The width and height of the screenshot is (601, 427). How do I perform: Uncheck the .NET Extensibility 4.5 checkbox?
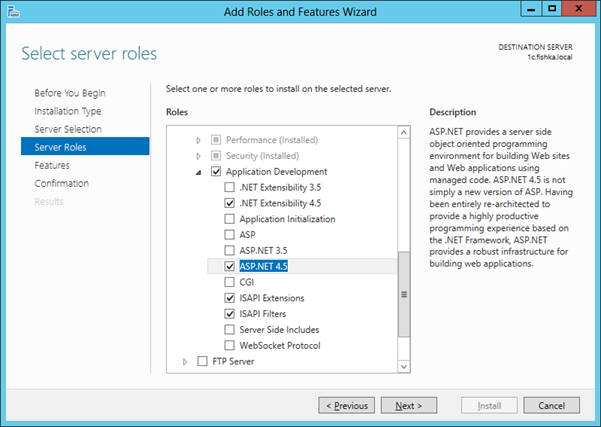(x=229, y=203)
